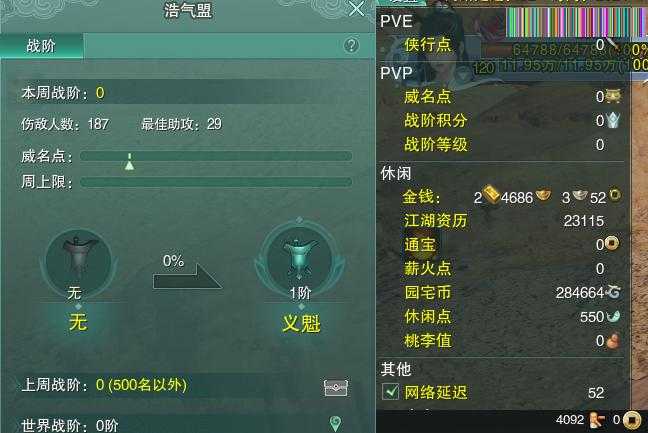Click the 休闲点 fish icon

(x=613, y=316)
